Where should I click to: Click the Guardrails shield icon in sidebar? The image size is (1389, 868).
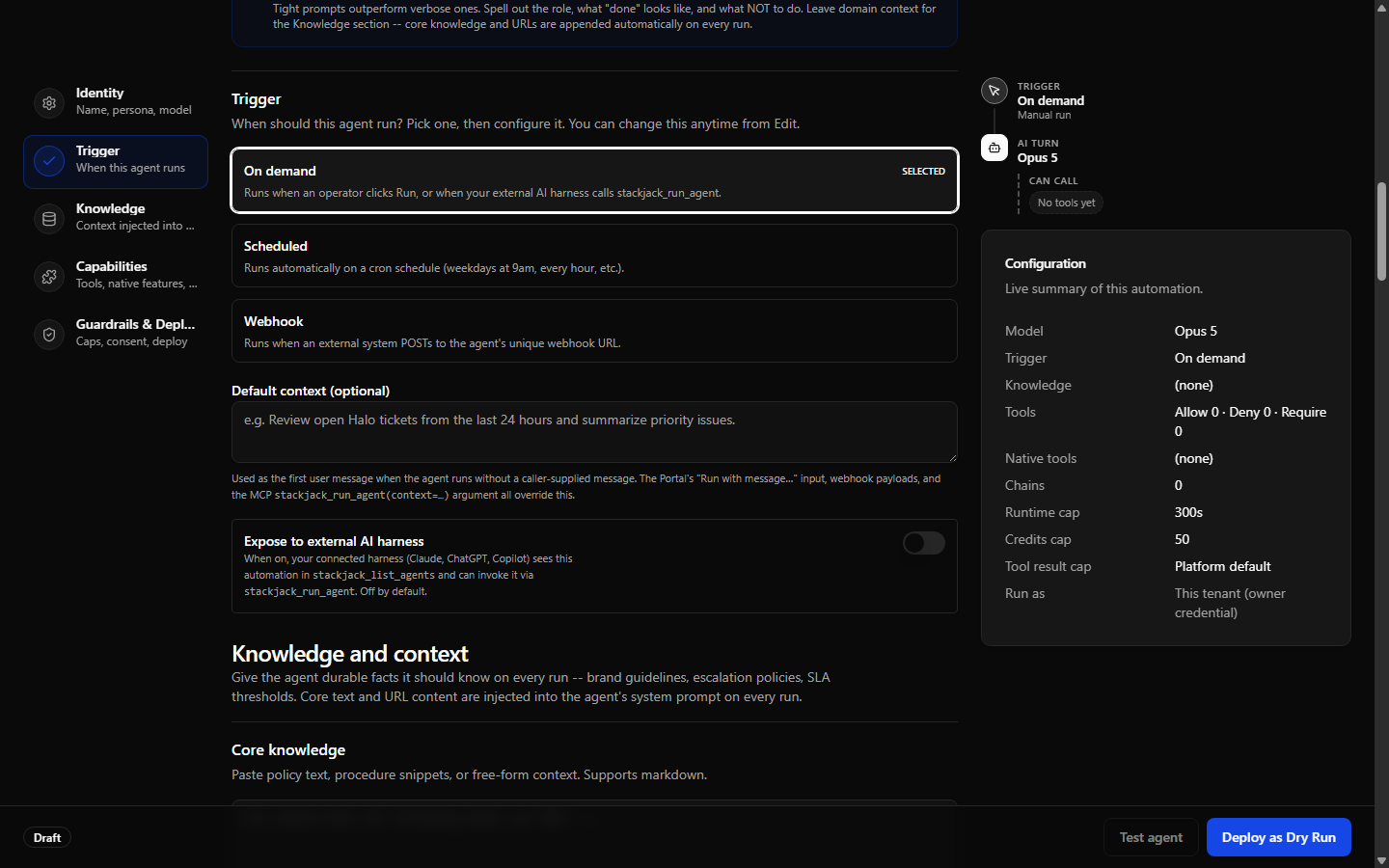49,335
